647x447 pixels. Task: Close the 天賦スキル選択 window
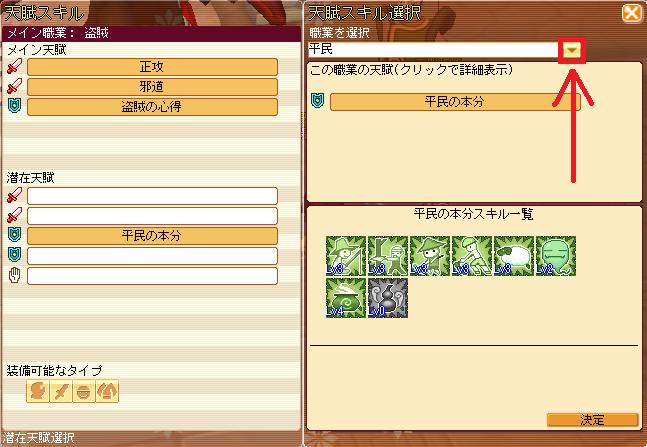click(x=632, y=13)
